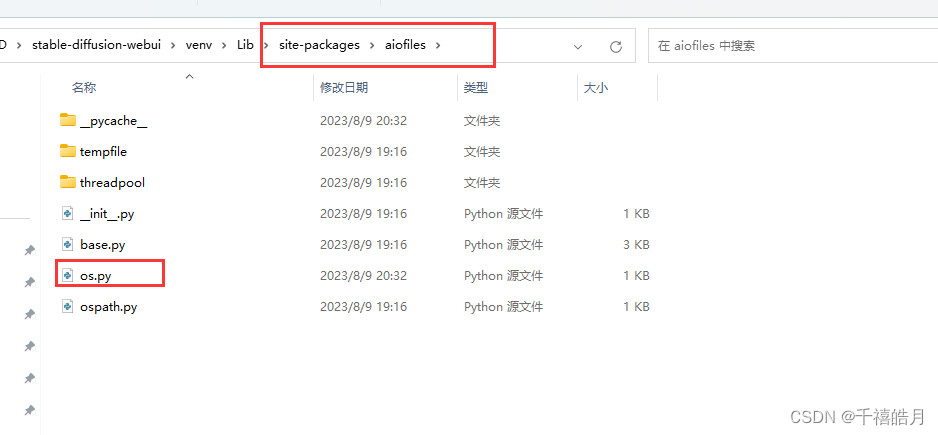938x435 pixels.
Task: Click aiofiles segment in address bar
Action: [x=405, y=45]
